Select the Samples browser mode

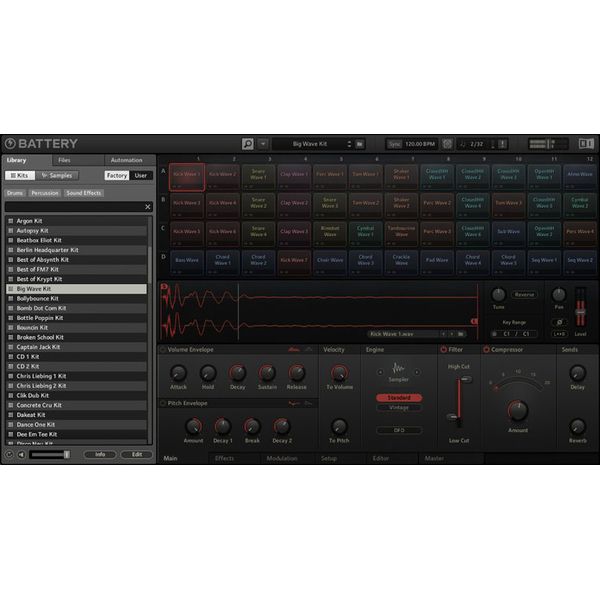(x=57, y=176)
